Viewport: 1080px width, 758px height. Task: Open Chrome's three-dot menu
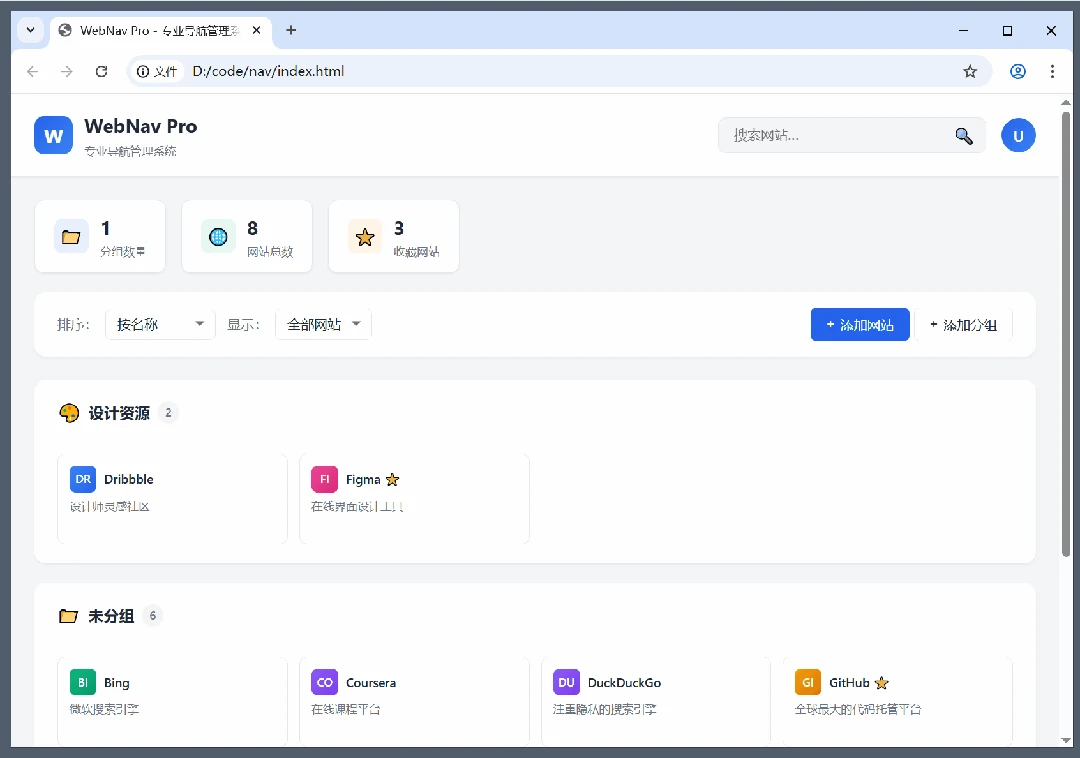click(x=1052, y=71)
